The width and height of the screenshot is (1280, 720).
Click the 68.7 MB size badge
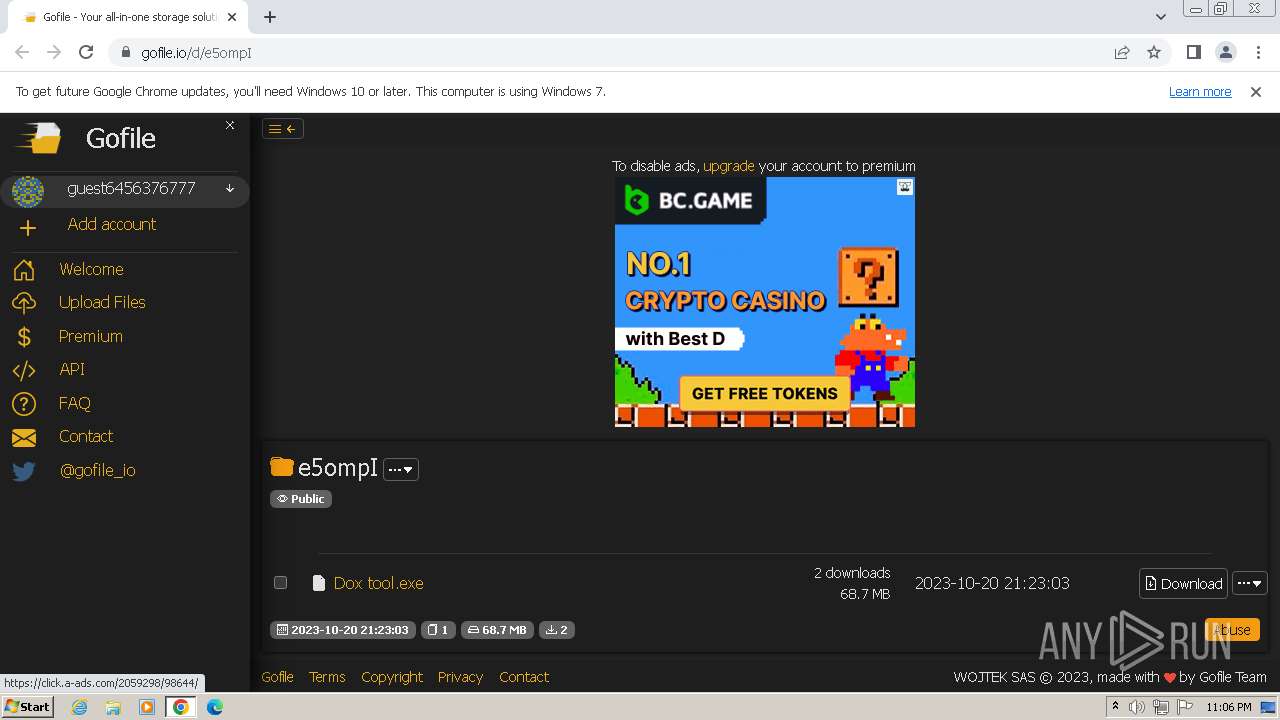[x=497, y=630]
